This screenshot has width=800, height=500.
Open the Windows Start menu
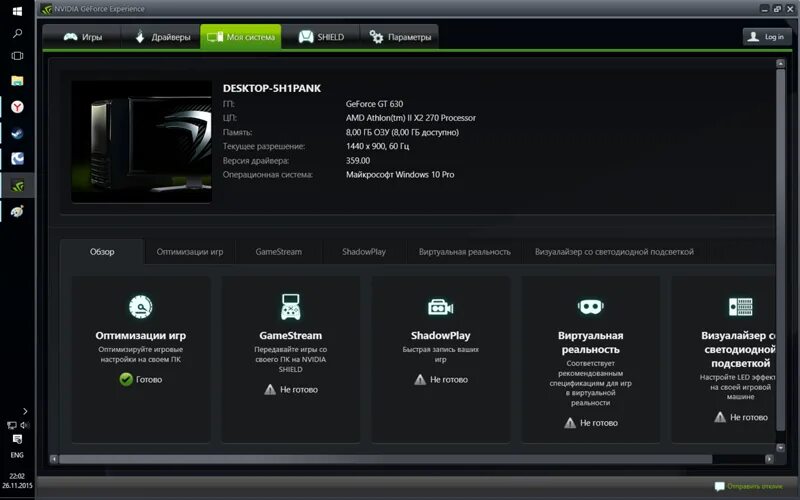pos(17,11)
